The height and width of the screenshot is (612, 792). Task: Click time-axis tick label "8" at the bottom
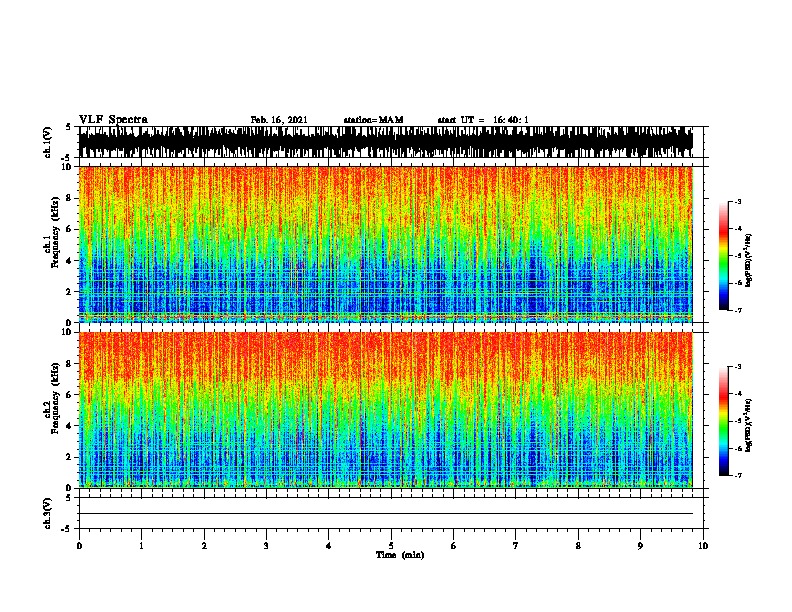coord(578,546)
